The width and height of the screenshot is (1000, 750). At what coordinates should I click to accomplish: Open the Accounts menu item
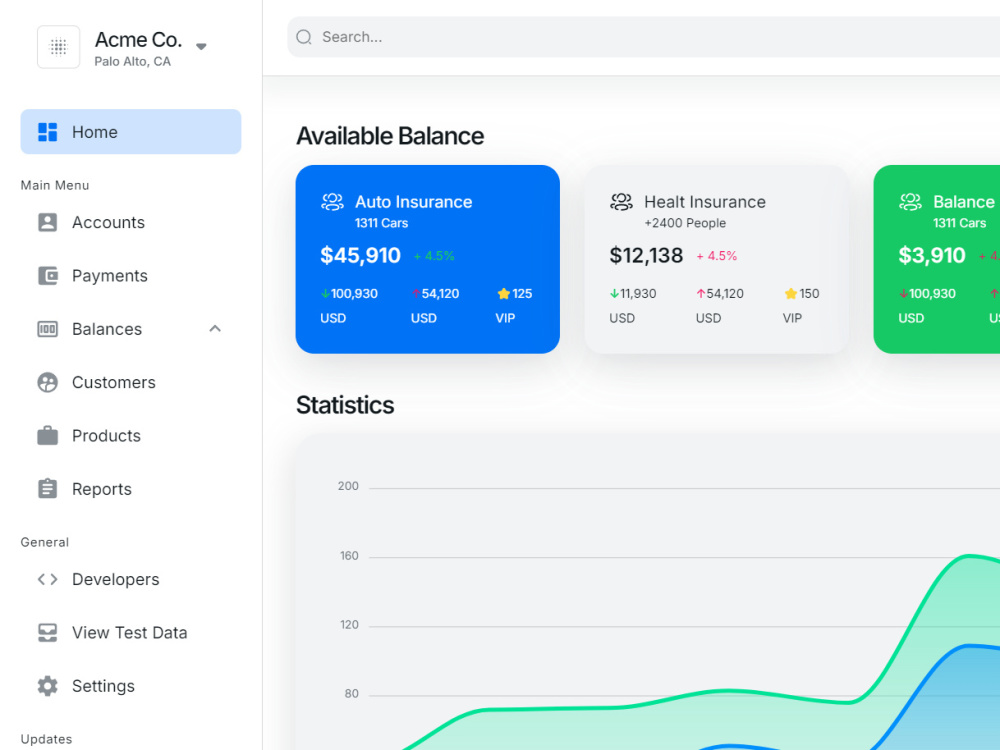[131, 223]
